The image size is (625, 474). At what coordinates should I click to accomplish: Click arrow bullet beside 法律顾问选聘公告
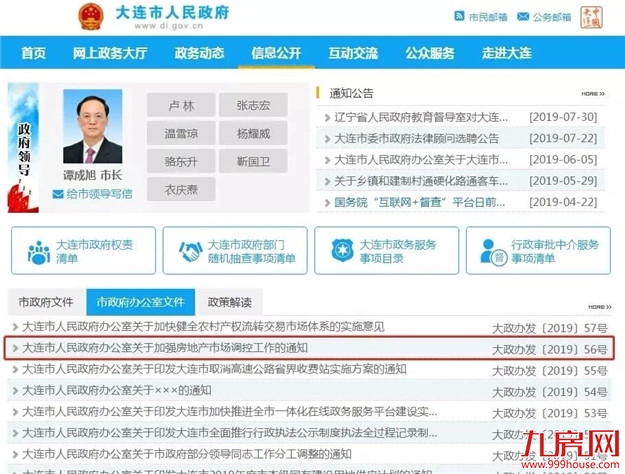(x=327, y=139)
